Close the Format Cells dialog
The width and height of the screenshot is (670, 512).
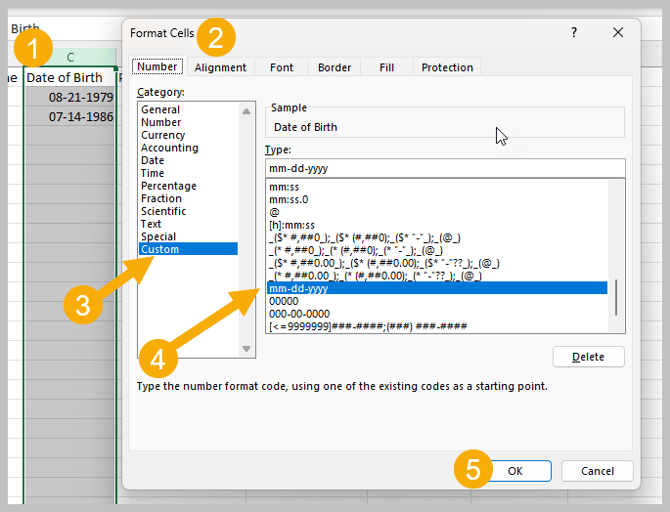(618, 32)
